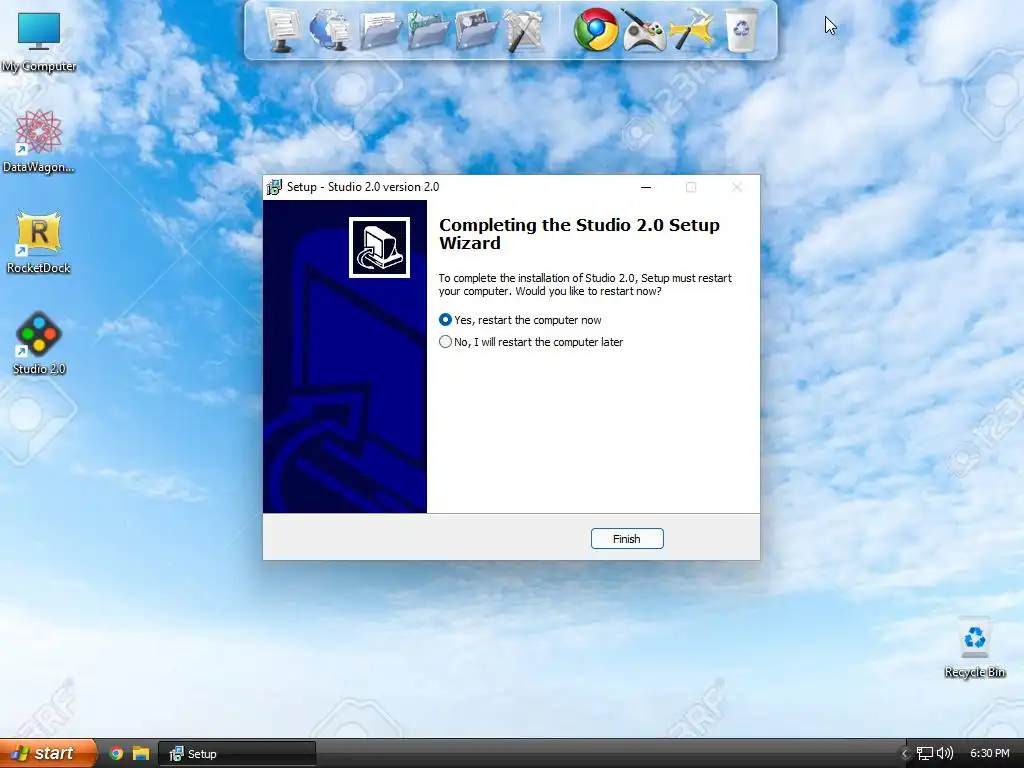Open File Explorer from the taskbar
This screenshot has width=1024, height=768.
click(x=140, y=753)
